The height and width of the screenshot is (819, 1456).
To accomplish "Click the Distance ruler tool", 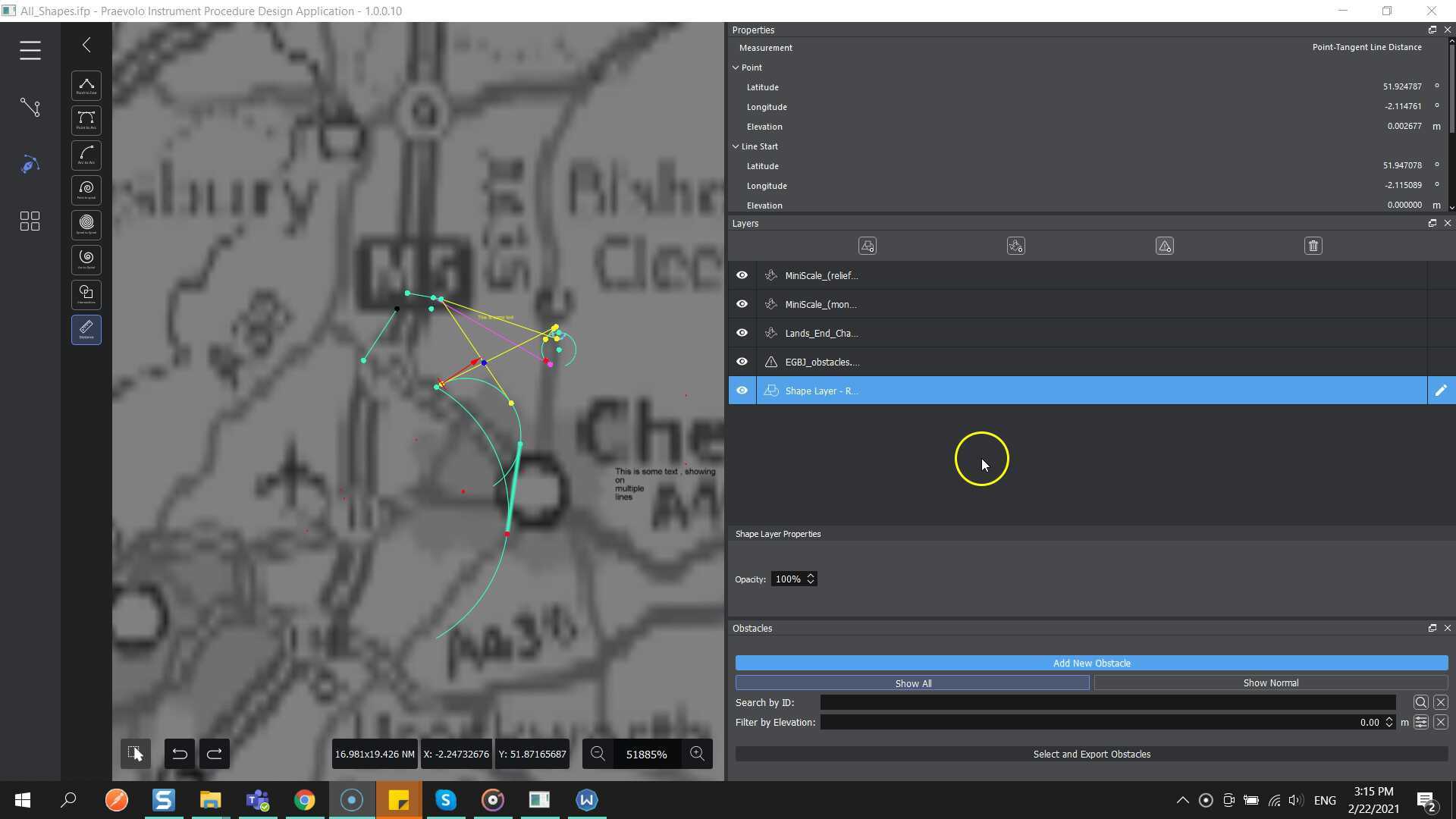I will pyautogui.click(x=86, y=330).
